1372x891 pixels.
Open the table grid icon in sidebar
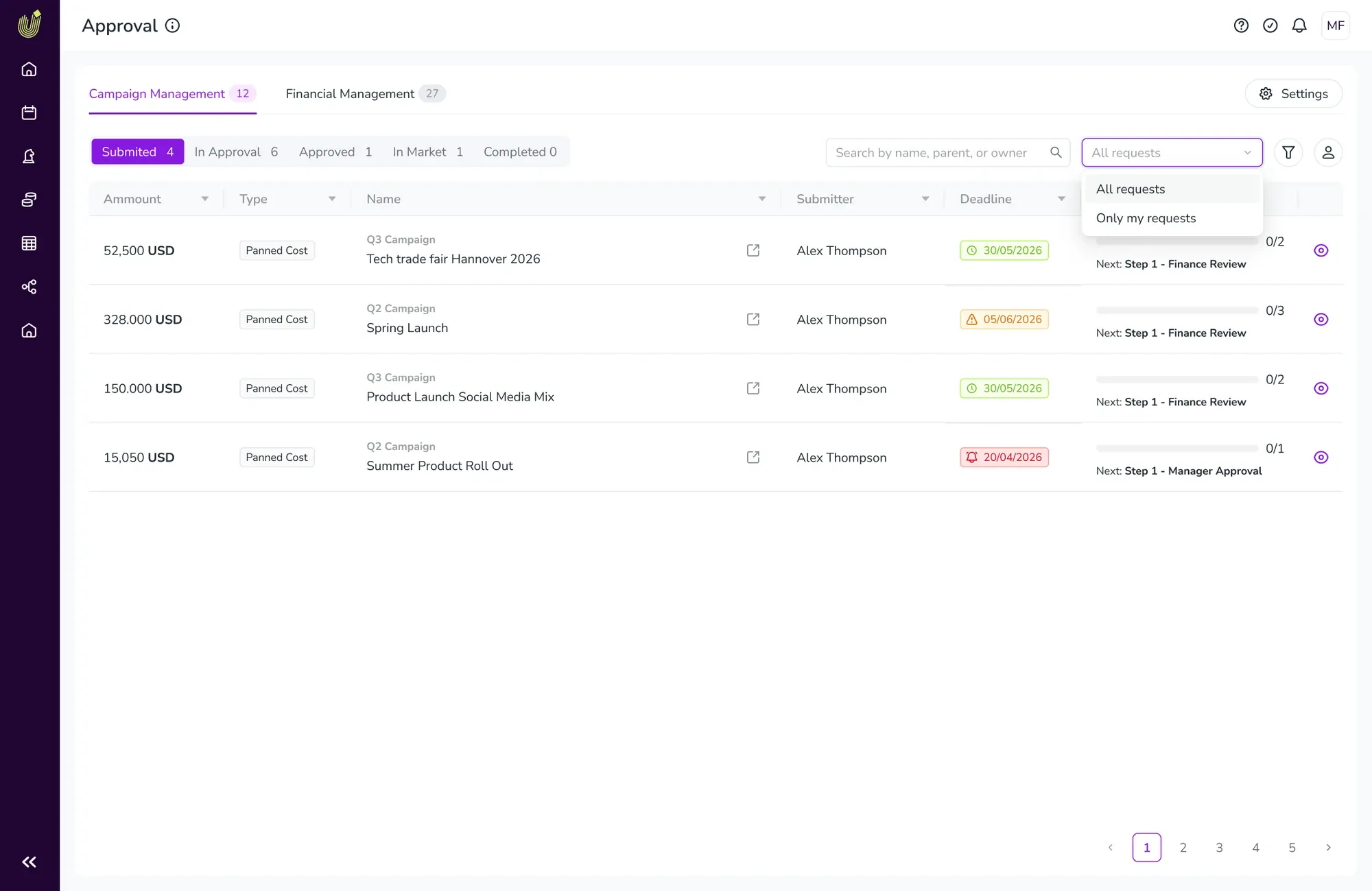point(29,243)
